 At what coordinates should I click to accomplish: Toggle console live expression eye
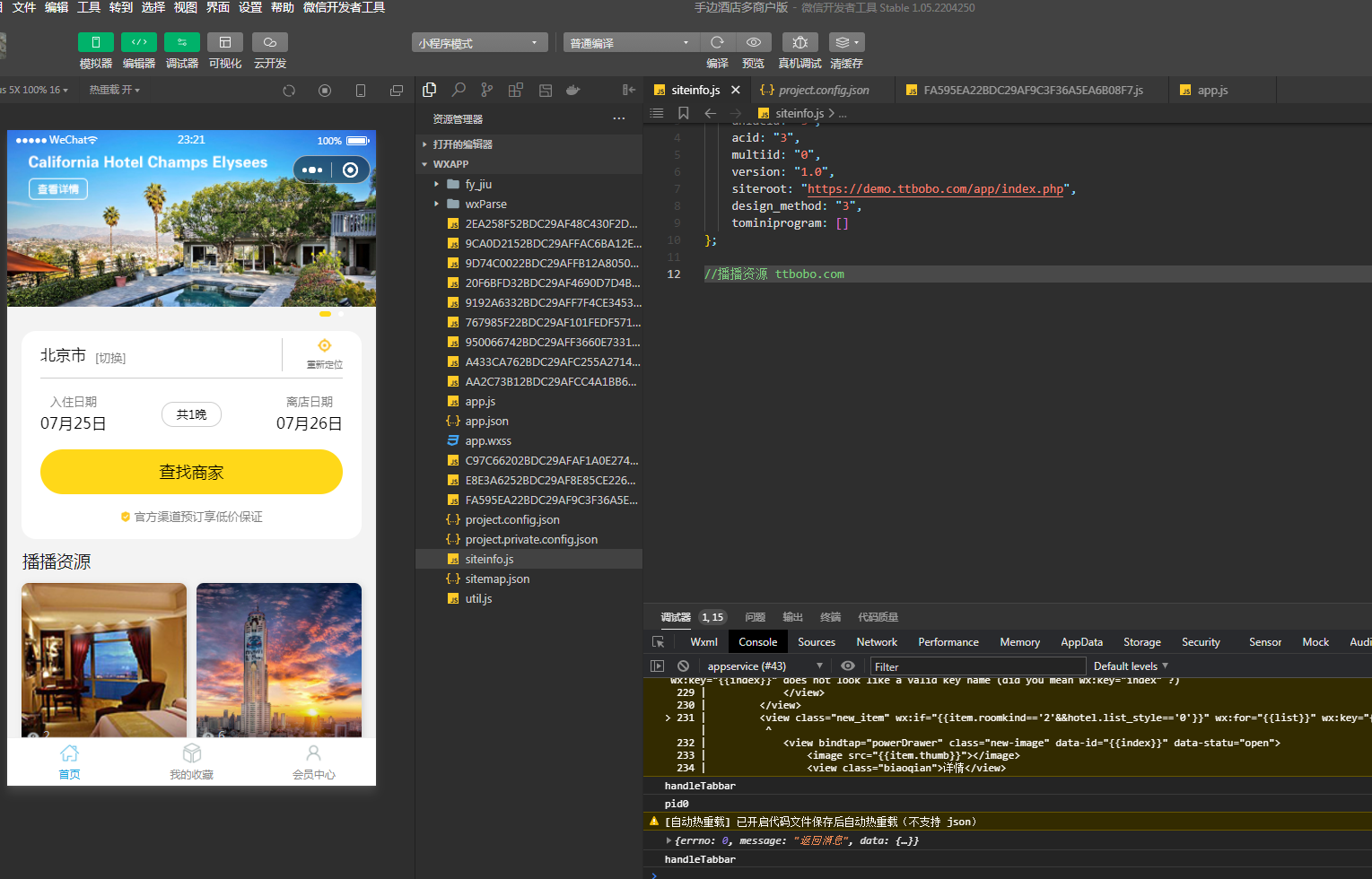point(847,666)
